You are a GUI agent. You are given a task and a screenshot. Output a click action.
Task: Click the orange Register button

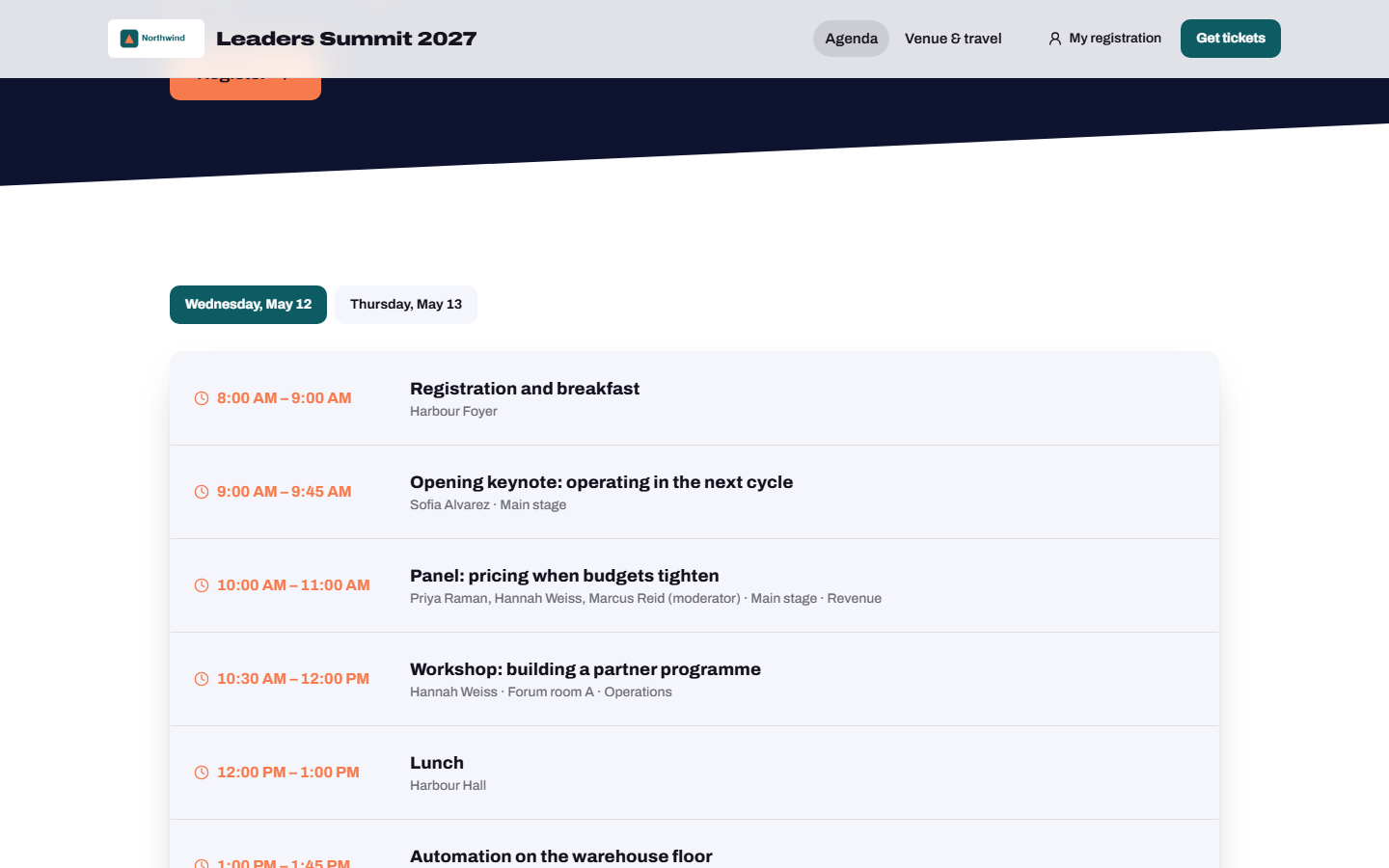(245, 88)
